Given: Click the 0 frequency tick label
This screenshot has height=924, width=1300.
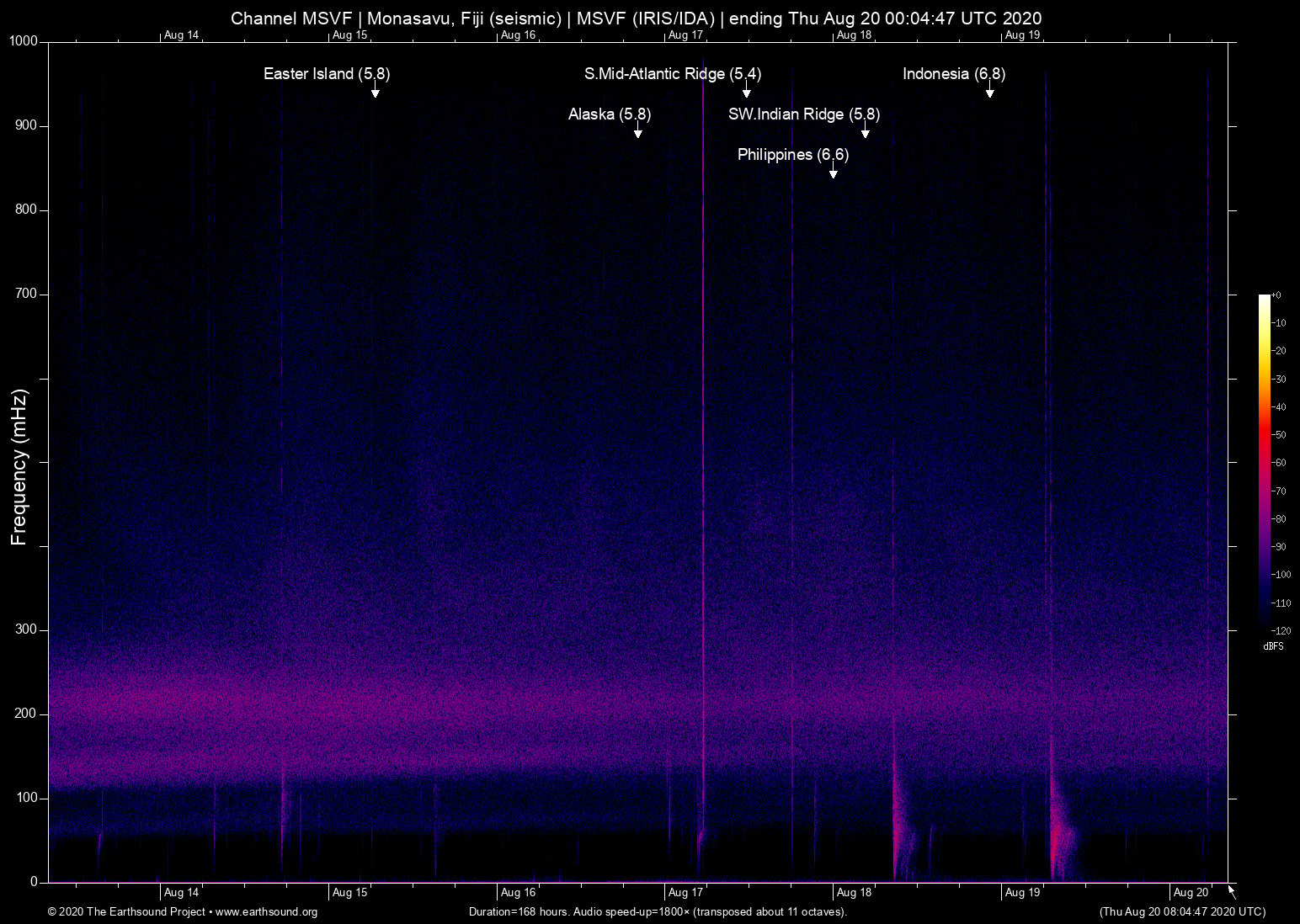Looking at the screenshot, I should 35,882.
